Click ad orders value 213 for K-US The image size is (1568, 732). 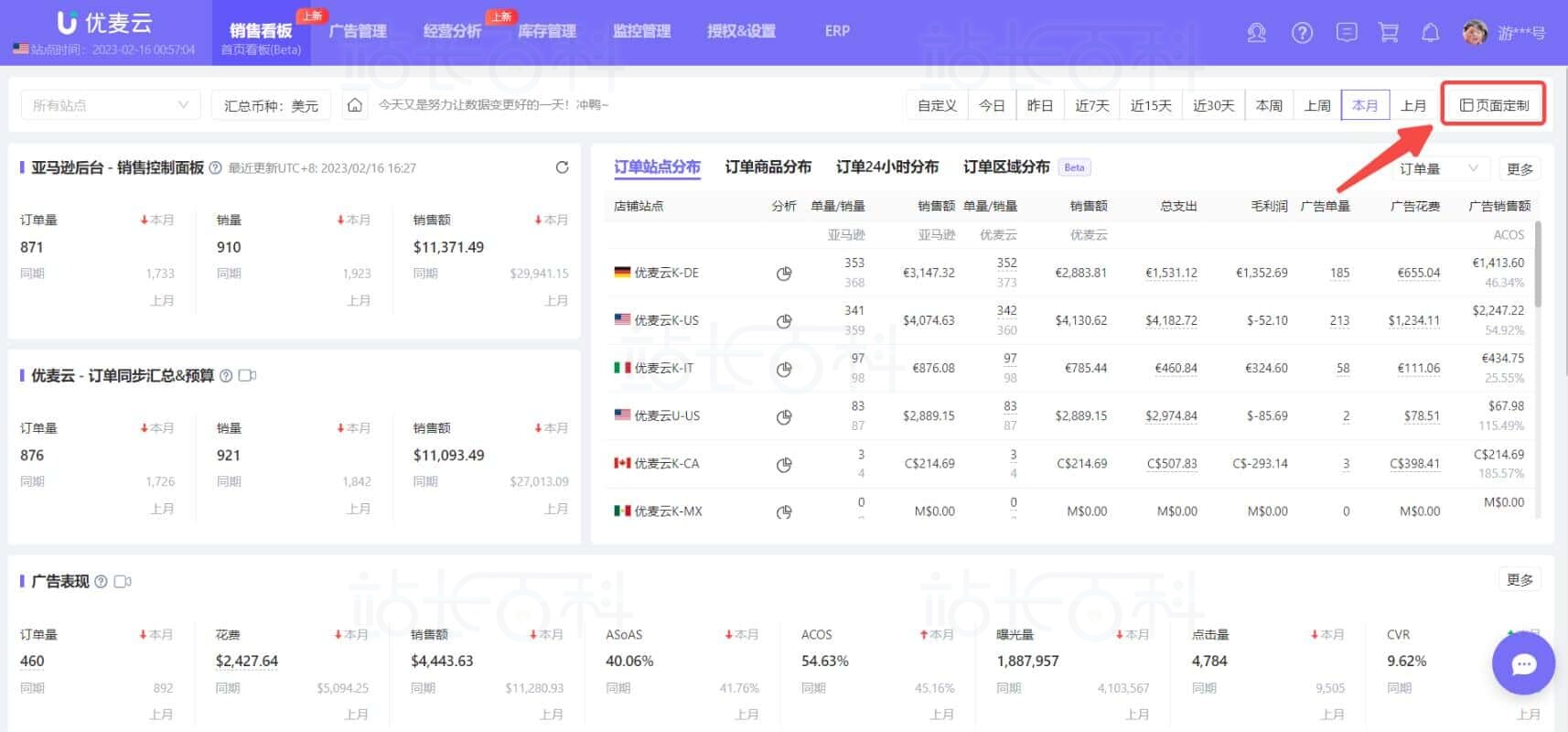click(1339, 320)
